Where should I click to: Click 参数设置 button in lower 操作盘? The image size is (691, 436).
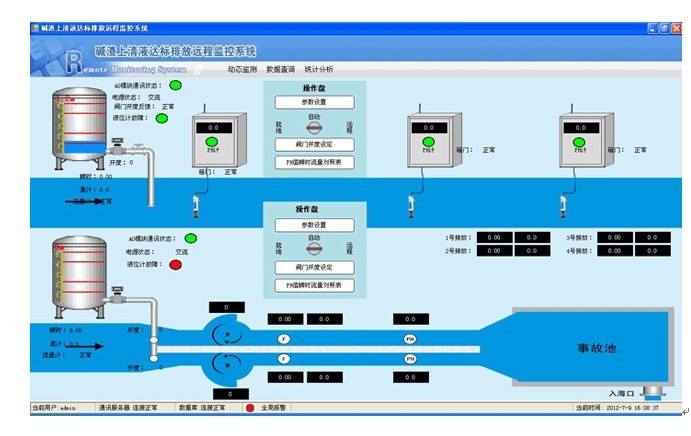click(x=314, y=226)
